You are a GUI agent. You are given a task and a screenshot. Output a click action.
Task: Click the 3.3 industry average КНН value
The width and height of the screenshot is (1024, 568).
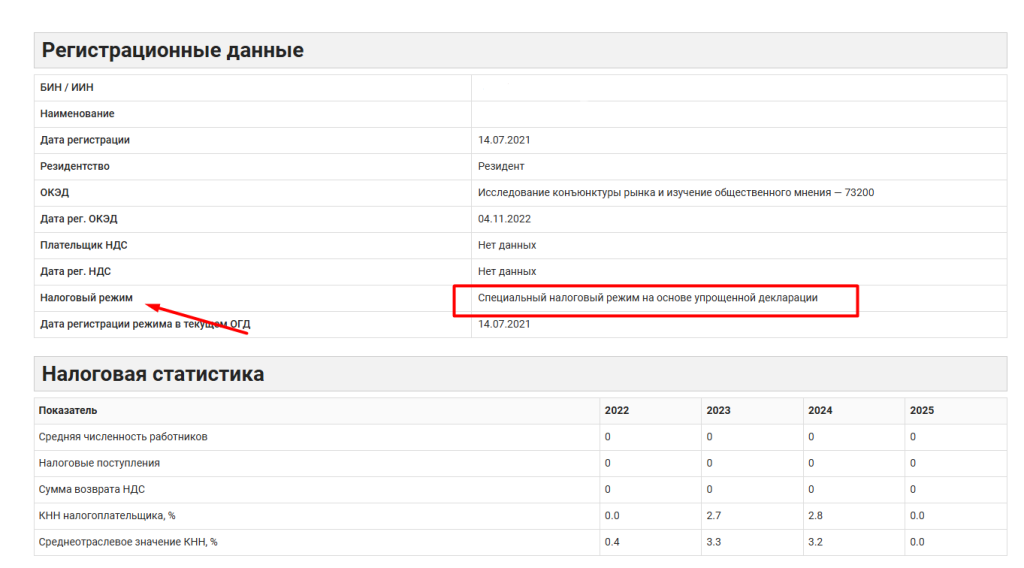(714, 542)
